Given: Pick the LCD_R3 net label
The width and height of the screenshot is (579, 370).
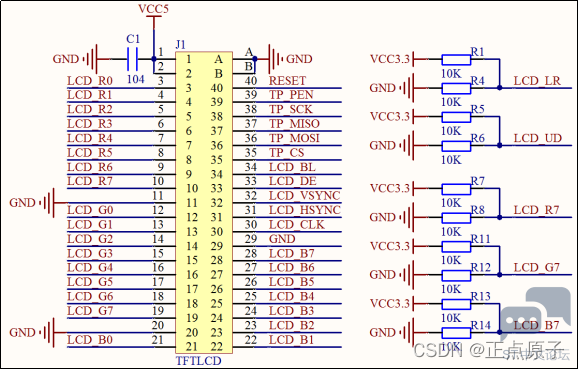Looking at the screenshot, I should click(90, 124).
